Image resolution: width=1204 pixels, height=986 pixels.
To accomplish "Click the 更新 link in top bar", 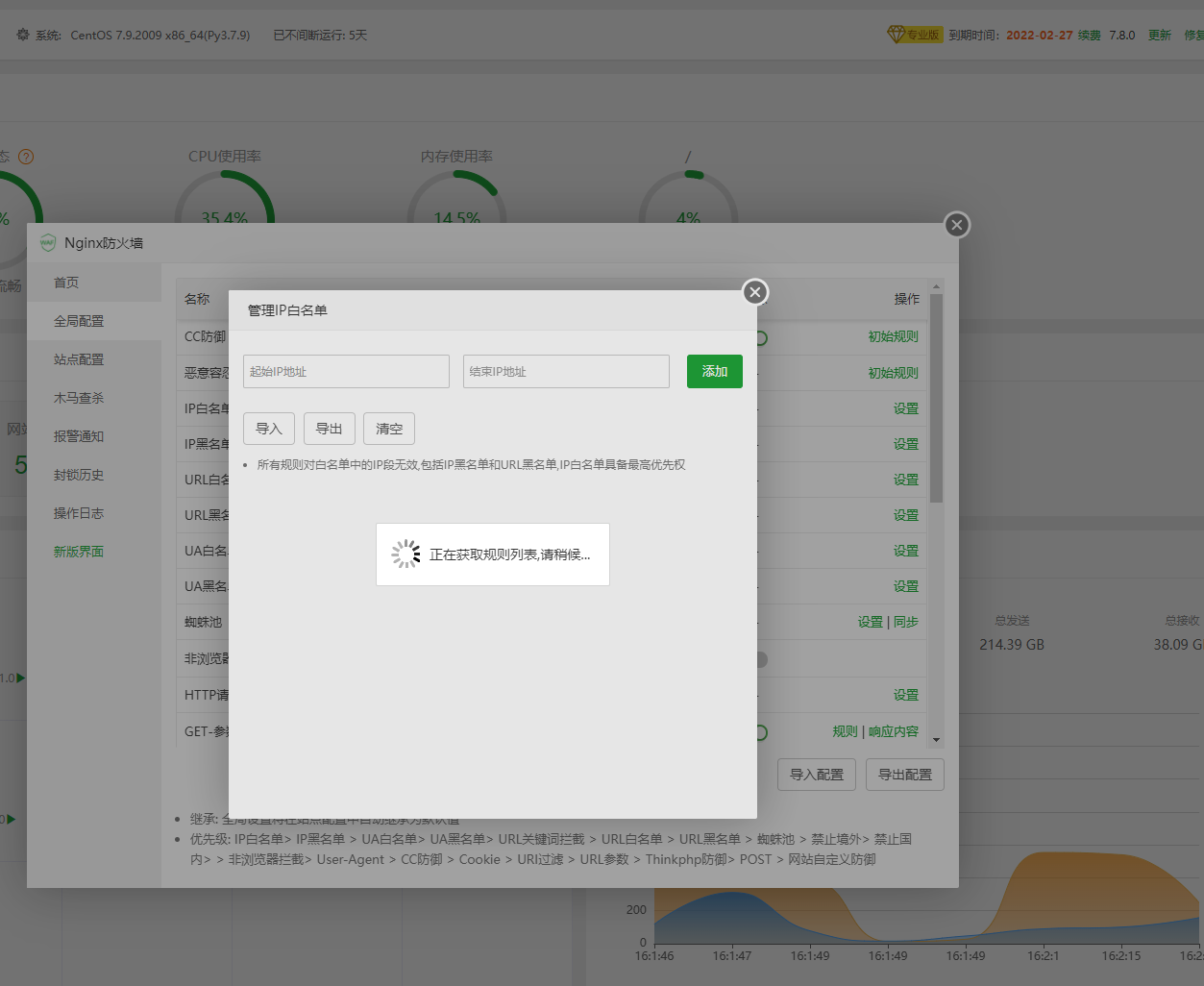I will [1160, 35].
